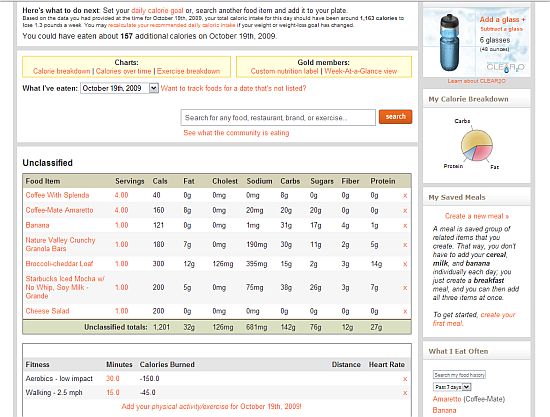Open the Past 7 days dropdown
Screen dimensions: 550x417
coord(452,387)
